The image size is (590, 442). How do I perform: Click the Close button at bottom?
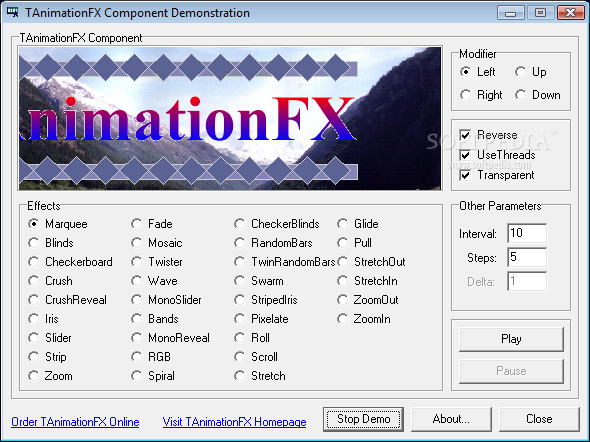click(x=539, y=419)
